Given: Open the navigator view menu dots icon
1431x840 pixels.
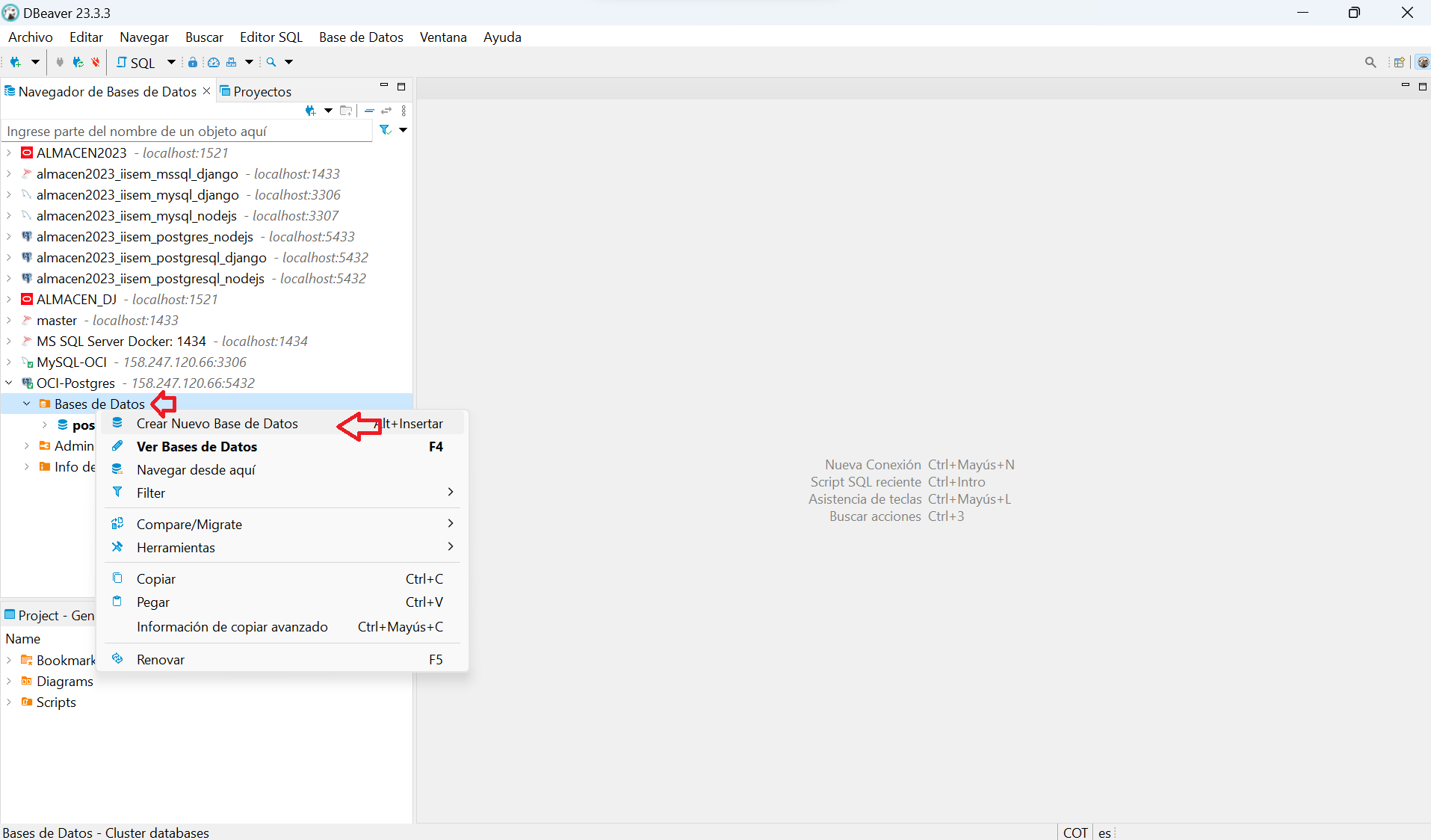Looking at the screenshot, I should (404, 111).
